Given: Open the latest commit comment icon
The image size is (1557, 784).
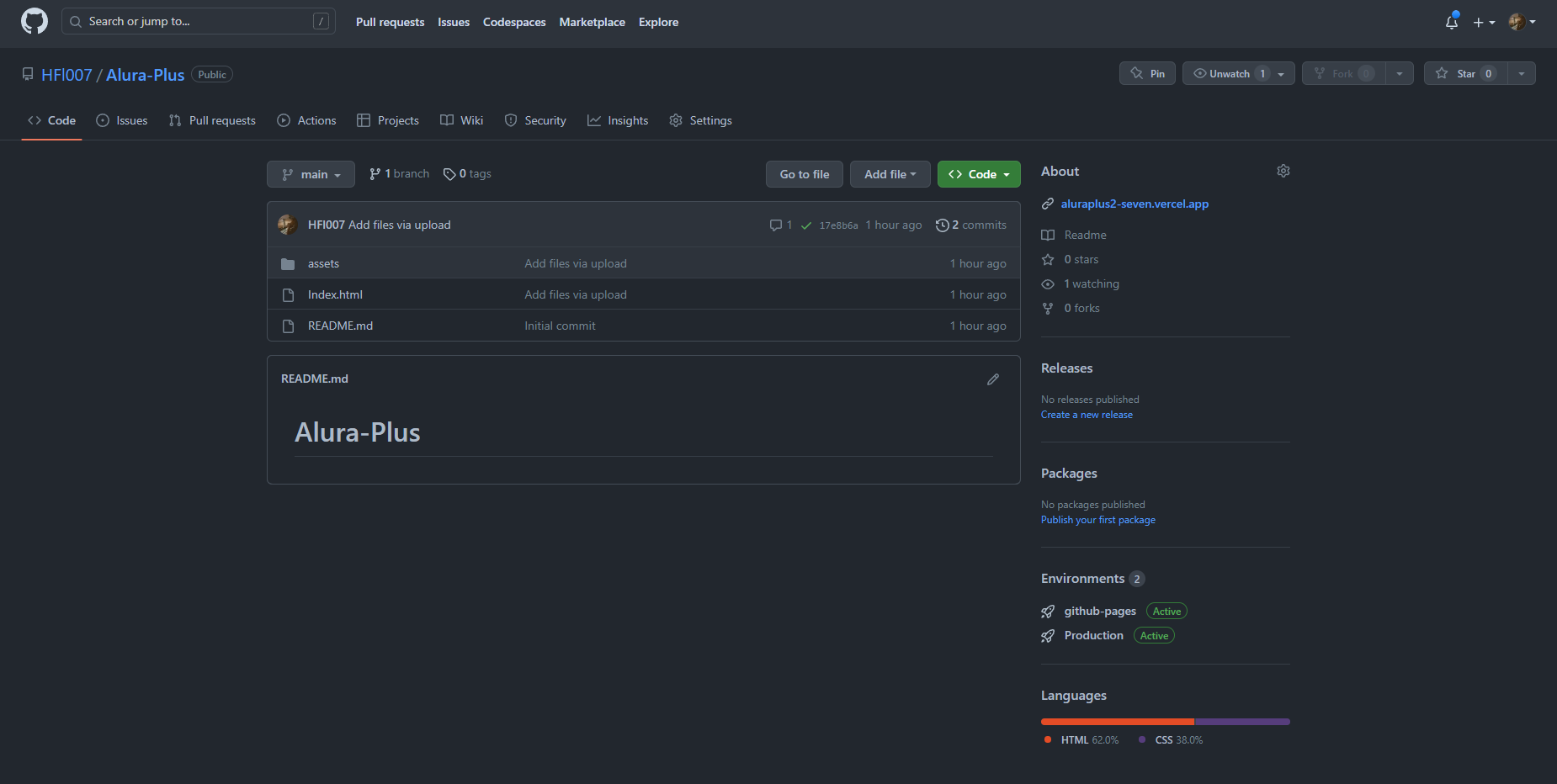Looking at the screenshot, I should coord(780,225).
